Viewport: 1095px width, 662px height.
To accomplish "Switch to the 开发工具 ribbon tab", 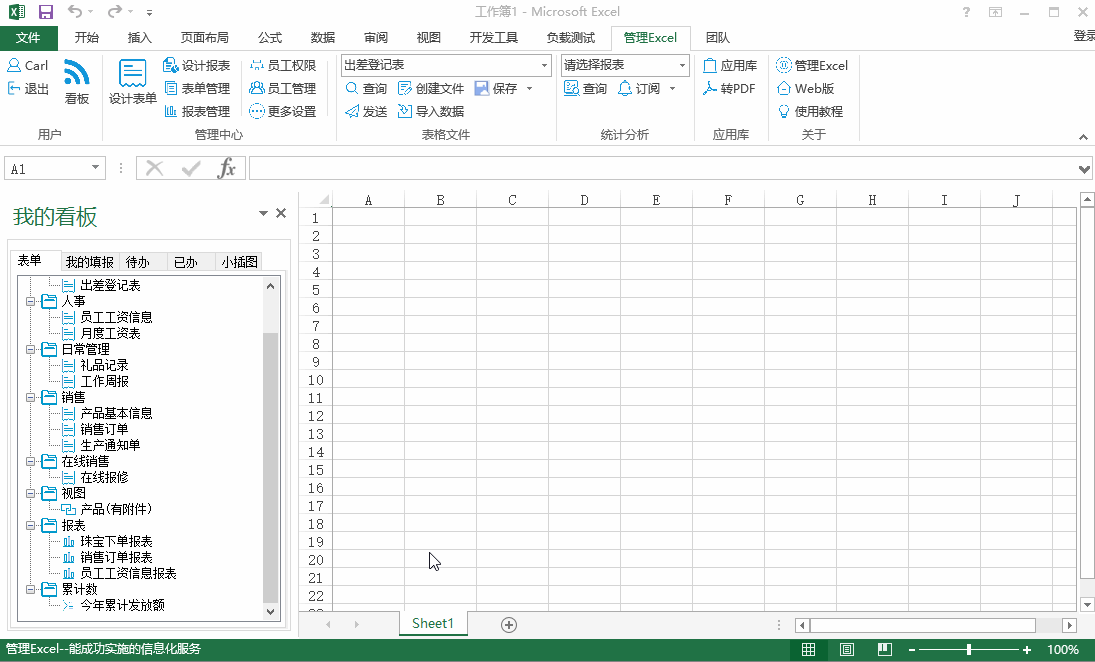I will (x=494, y=38).
